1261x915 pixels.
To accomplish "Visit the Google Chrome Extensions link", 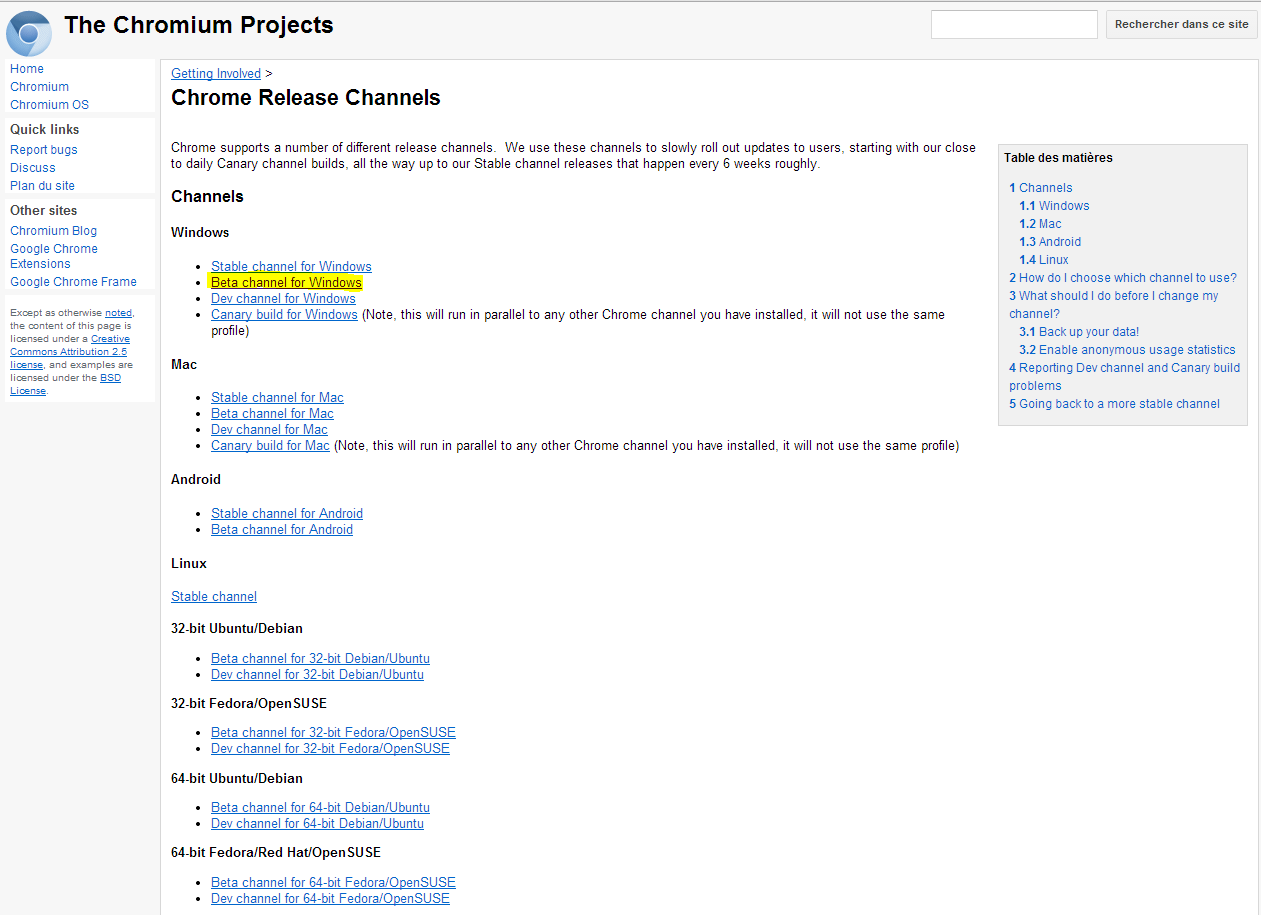I will 54,256.
